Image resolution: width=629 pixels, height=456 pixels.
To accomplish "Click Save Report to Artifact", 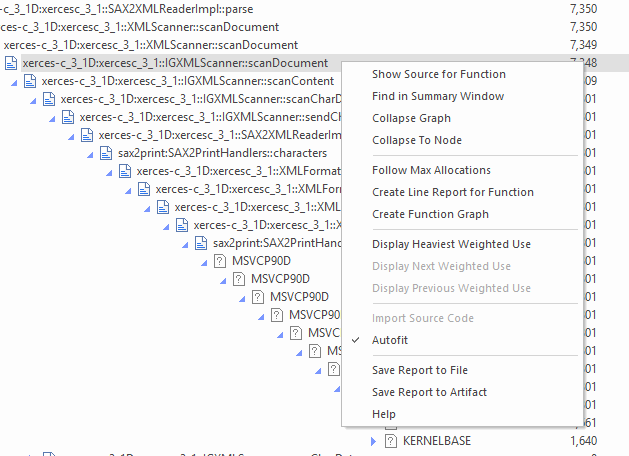I will pos(429,392).
